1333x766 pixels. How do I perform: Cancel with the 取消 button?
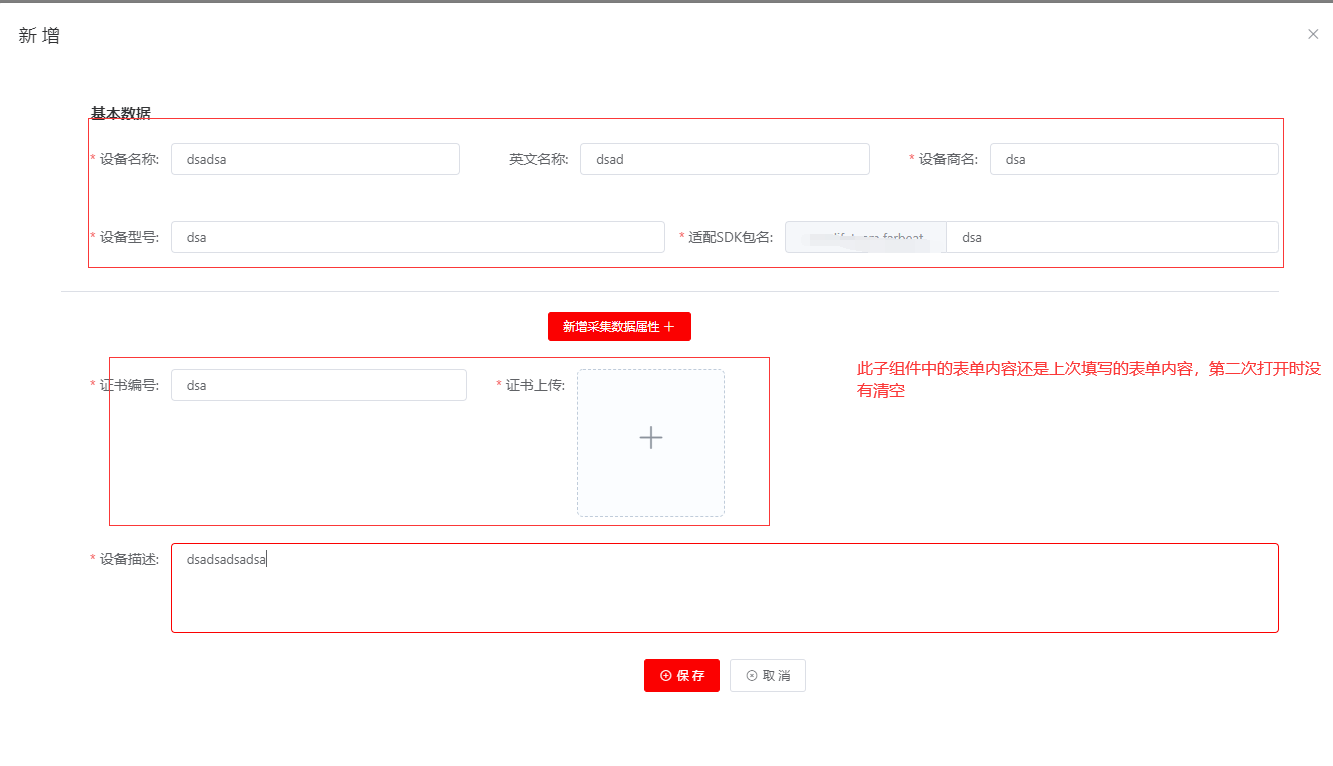(x=768, y=675)
